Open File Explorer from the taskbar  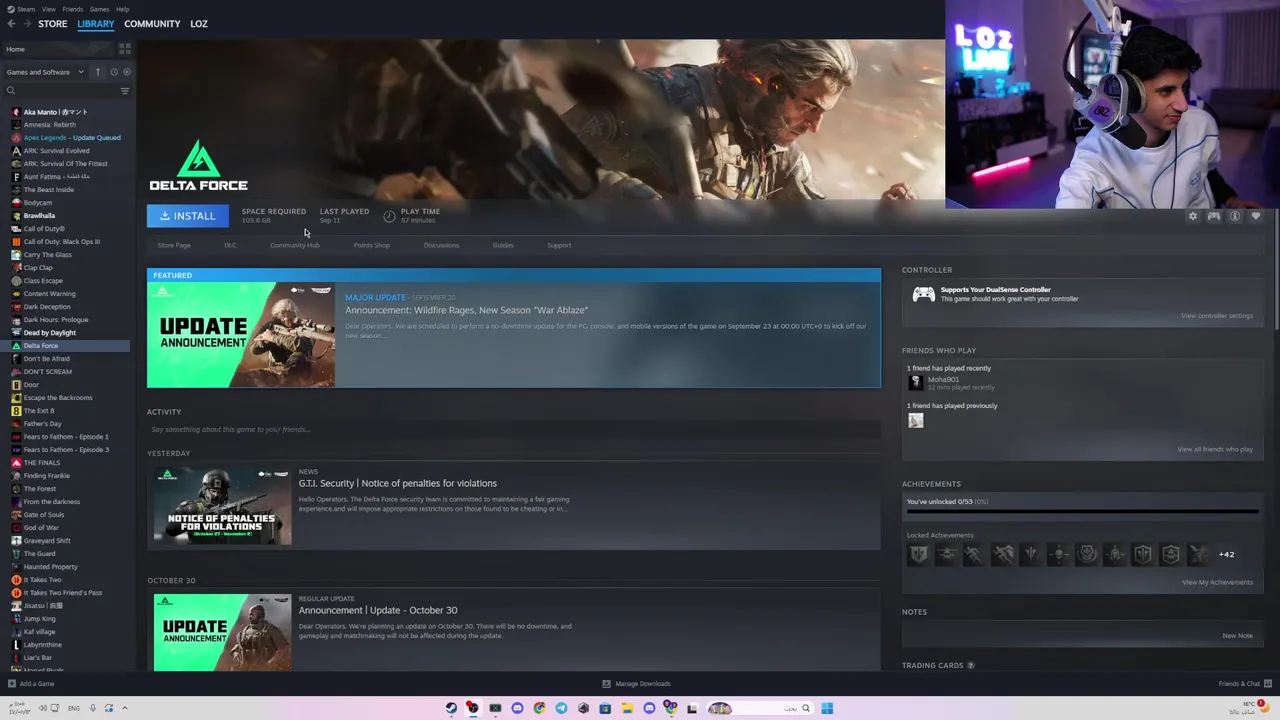(x=627, y=708)
